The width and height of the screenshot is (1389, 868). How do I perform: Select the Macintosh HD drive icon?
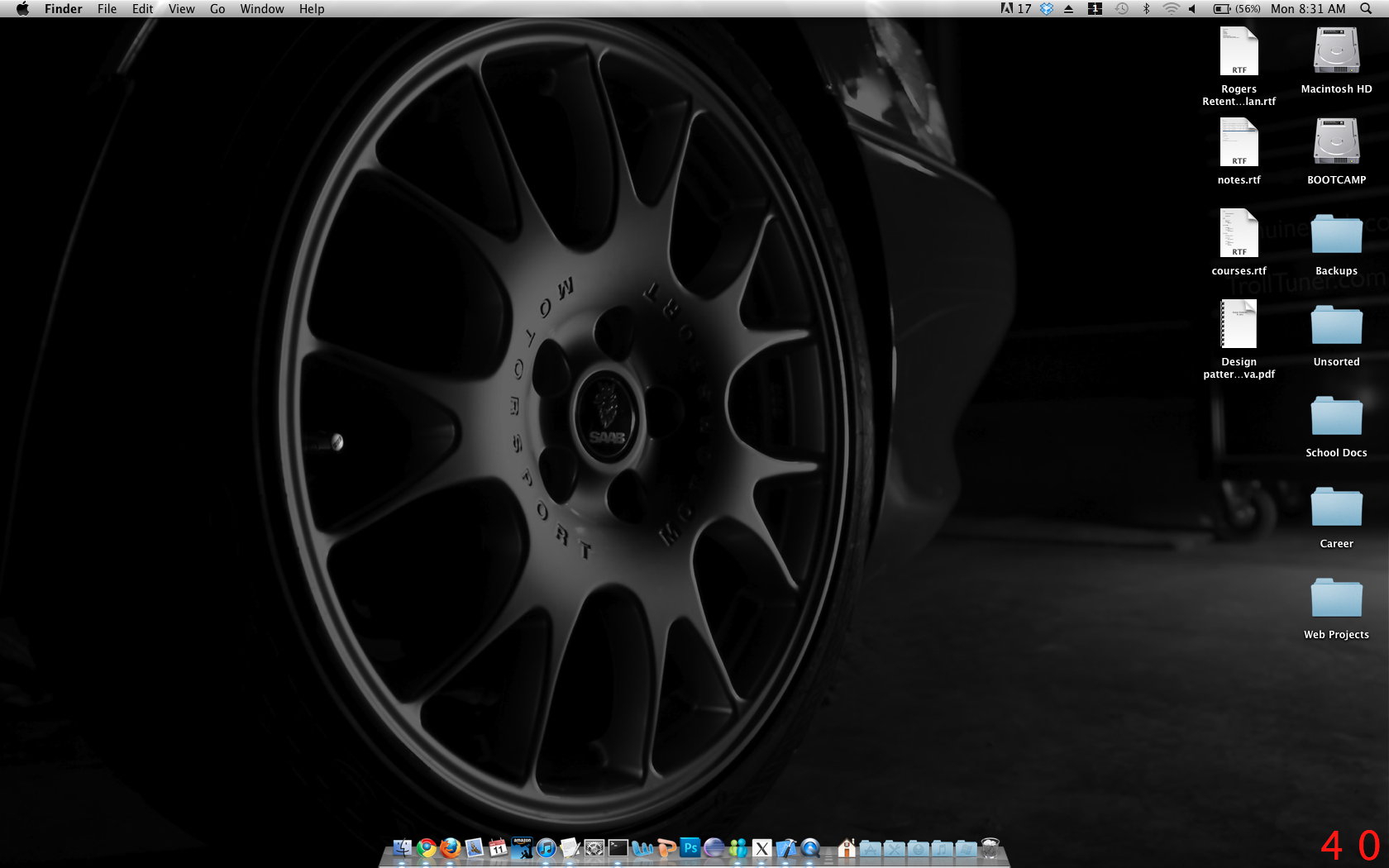(1336, 51)
